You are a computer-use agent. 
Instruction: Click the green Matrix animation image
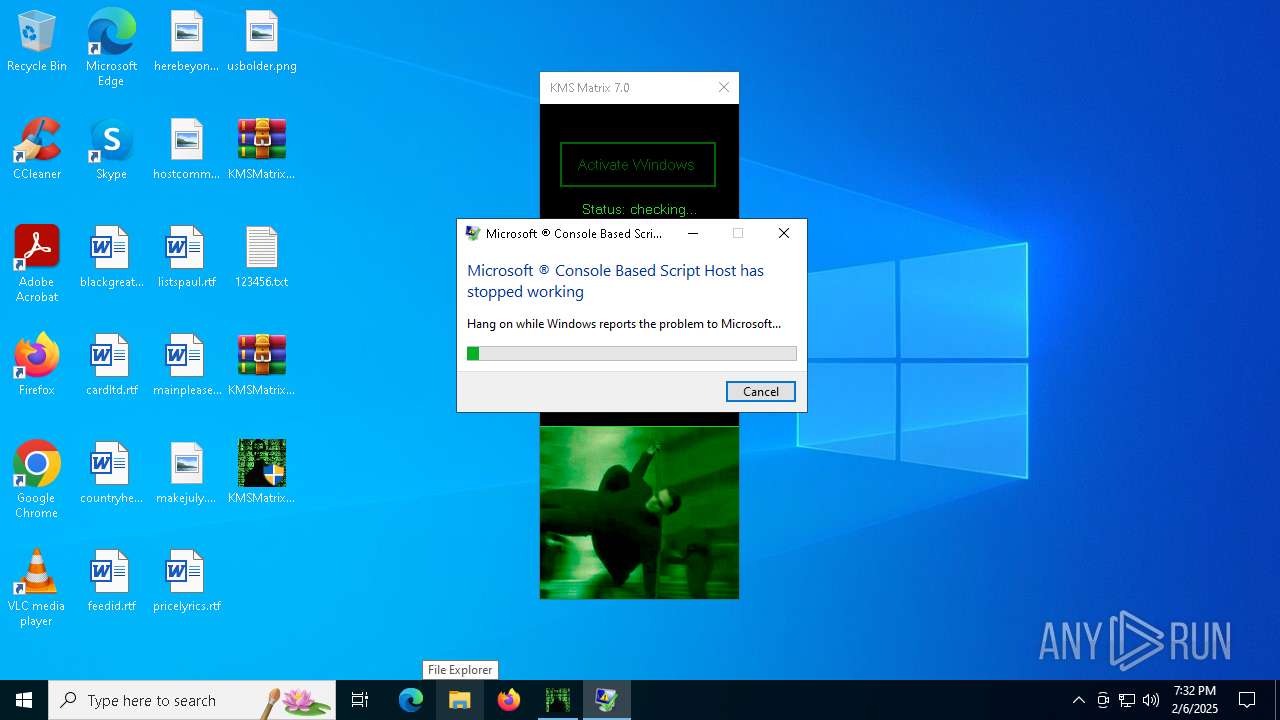639,513
